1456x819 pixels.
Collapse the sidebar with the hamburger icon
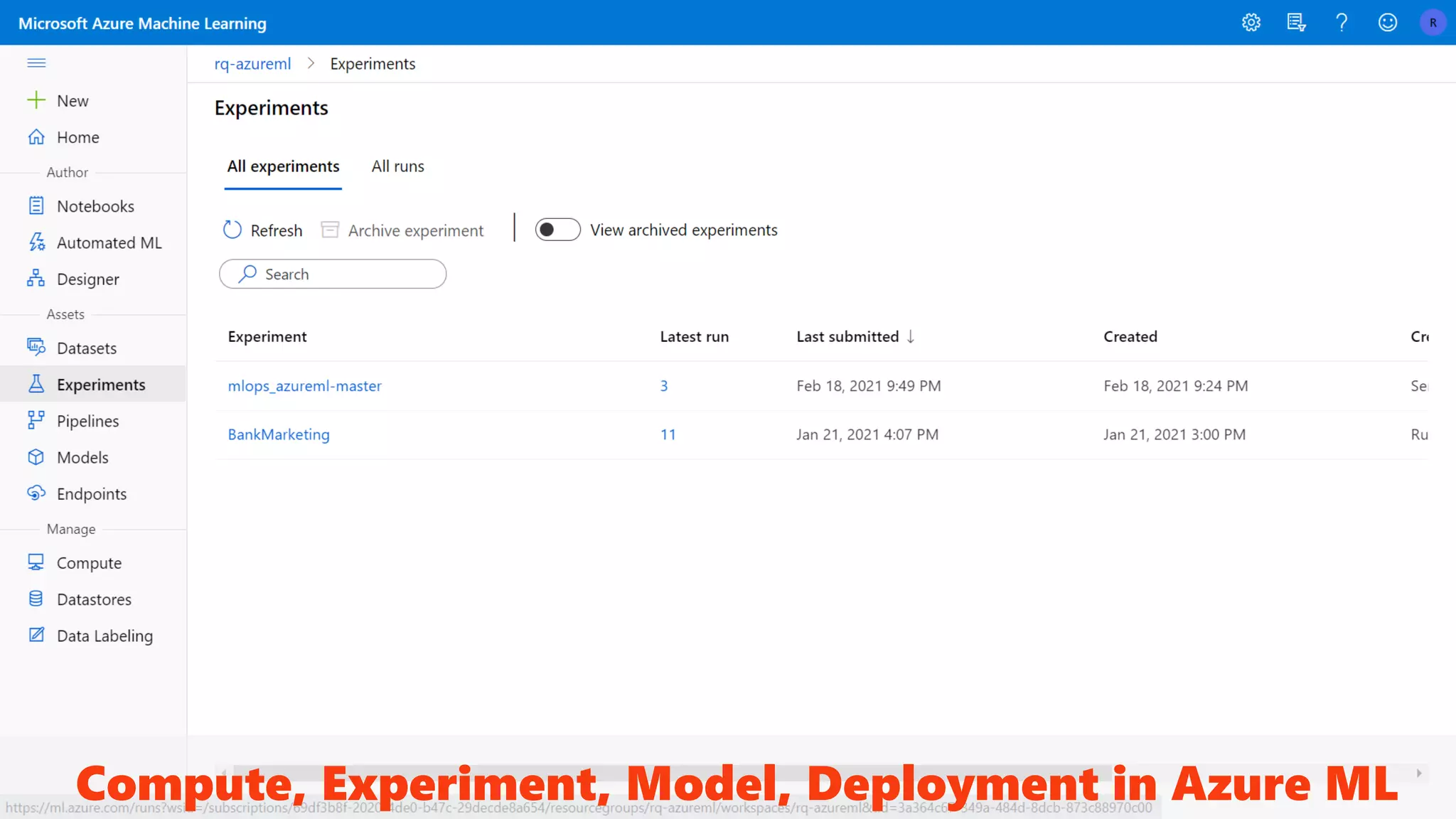36,63
